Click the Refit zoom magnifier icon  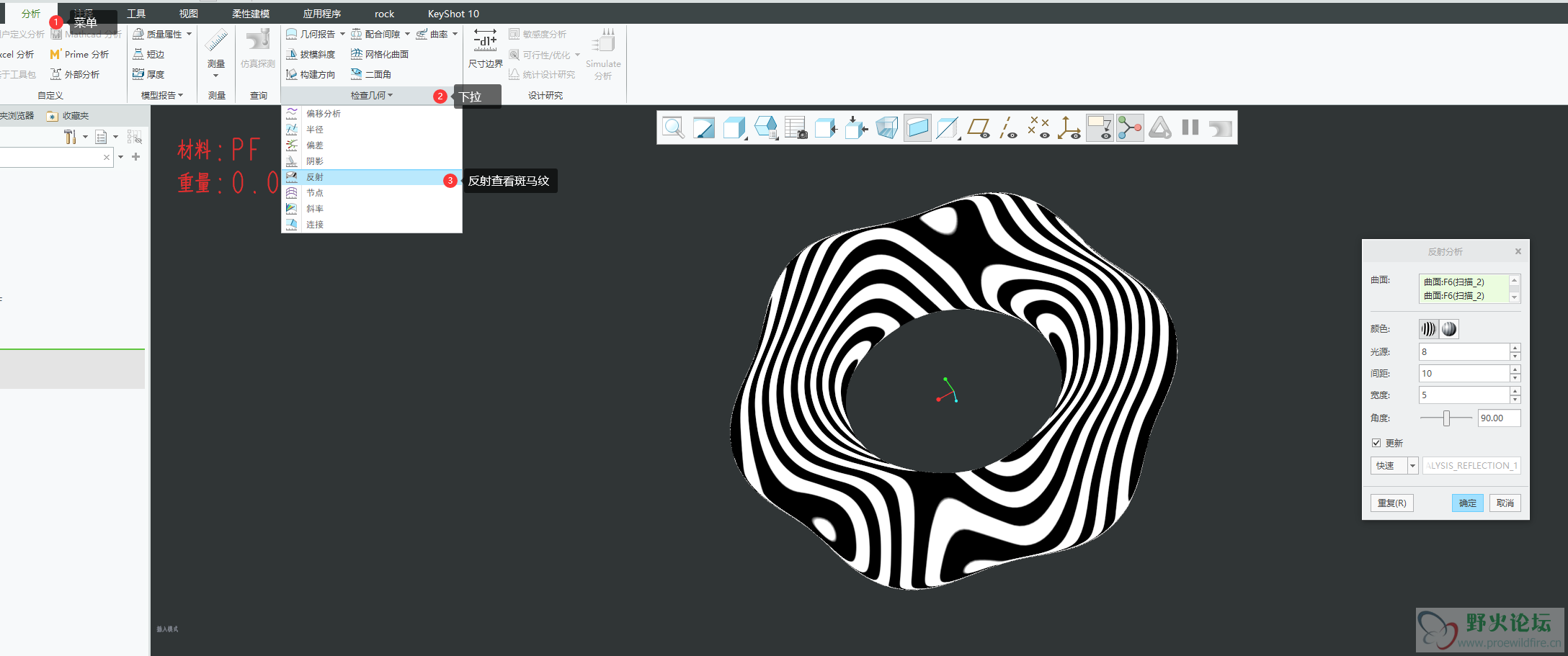(674, 128)
